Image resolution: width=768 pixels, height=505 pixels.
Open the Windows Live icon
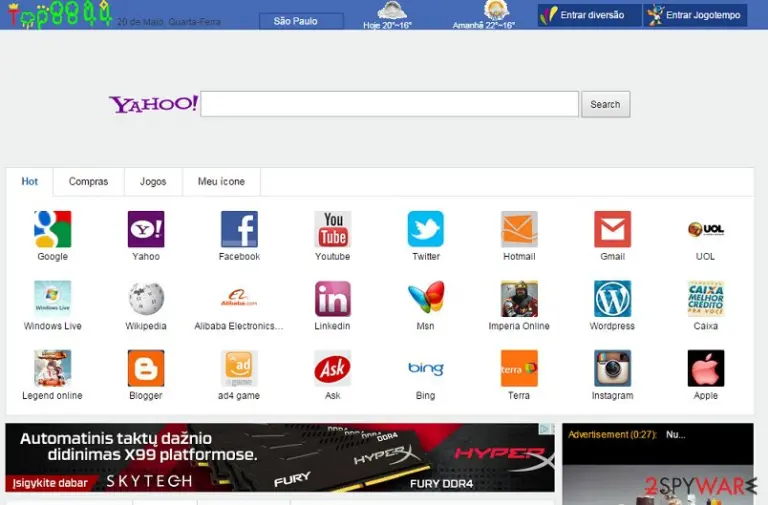[x=52, y=299]
